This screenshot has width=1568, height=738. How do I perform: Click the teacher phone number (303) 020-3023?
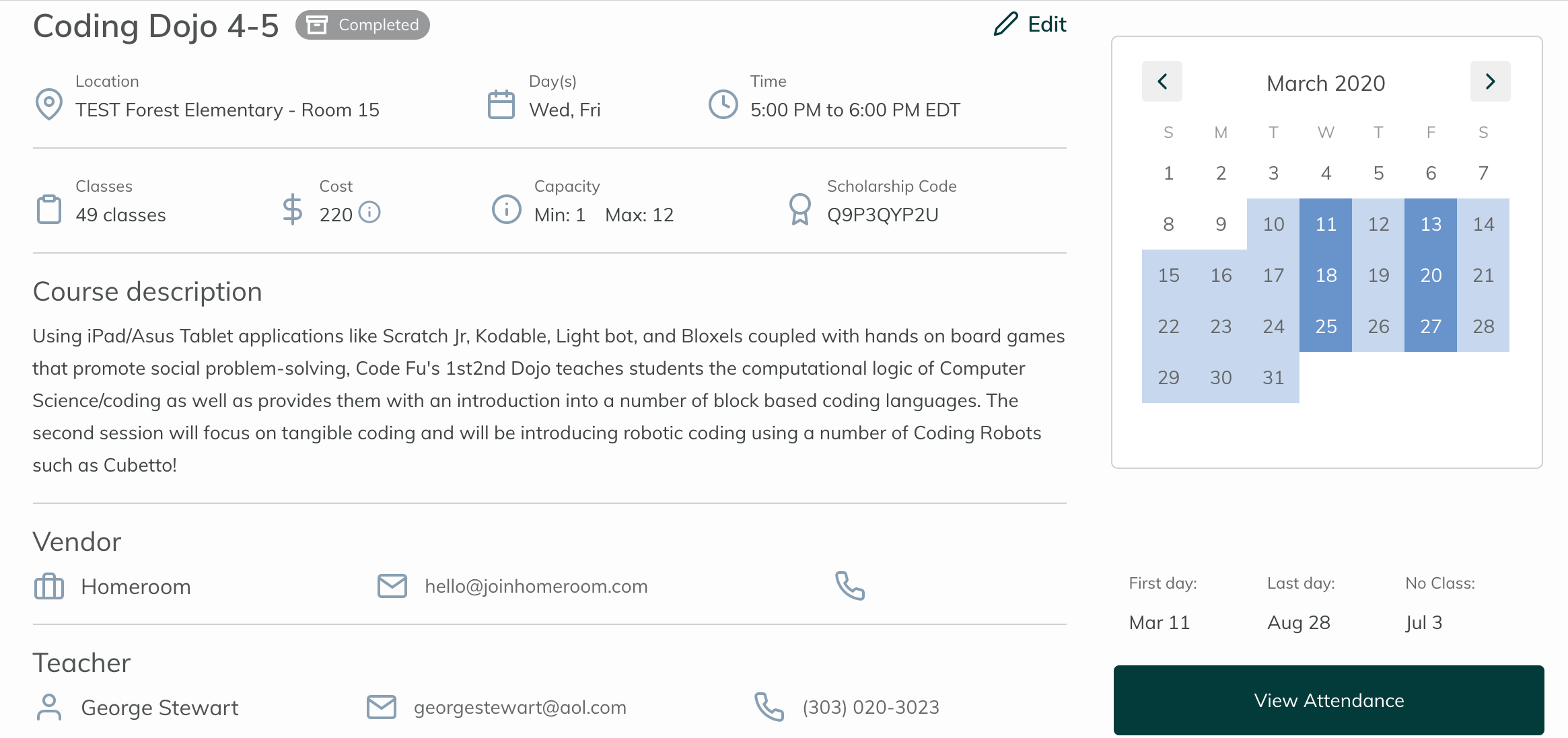pyautogui.click(x=870, y=707)
